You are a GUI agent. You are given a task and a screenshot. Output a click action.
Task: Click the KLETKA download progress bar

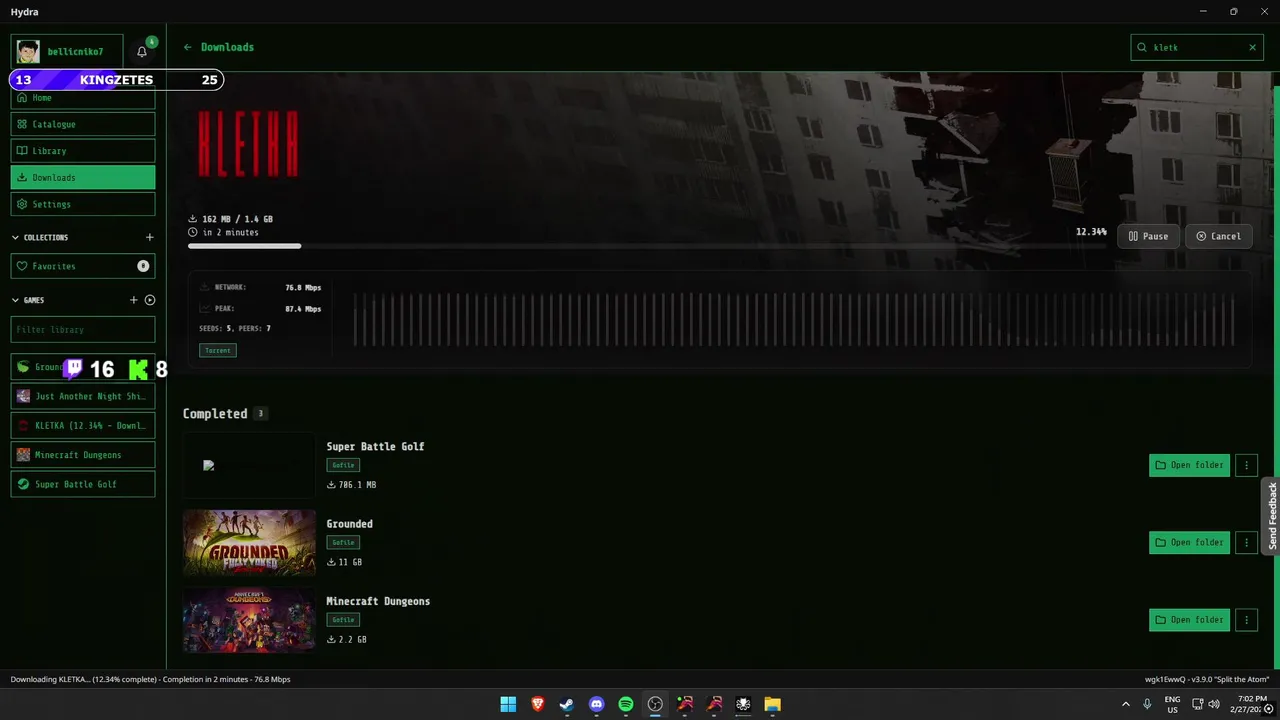647,245
